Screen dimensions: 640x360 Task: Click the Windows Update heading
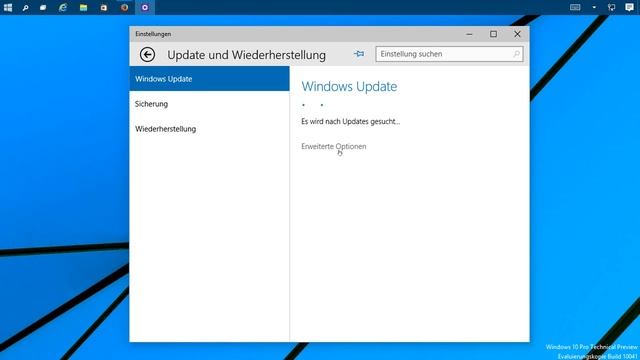[x=349, y=87]
